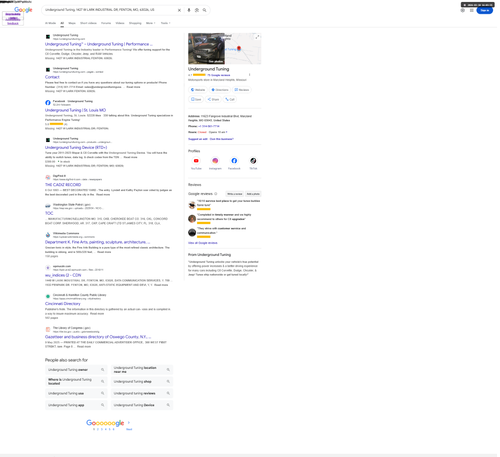This screenshot has width=500, height=457.
Task: Switch to the Forums tab
Action: coord(106,23)
